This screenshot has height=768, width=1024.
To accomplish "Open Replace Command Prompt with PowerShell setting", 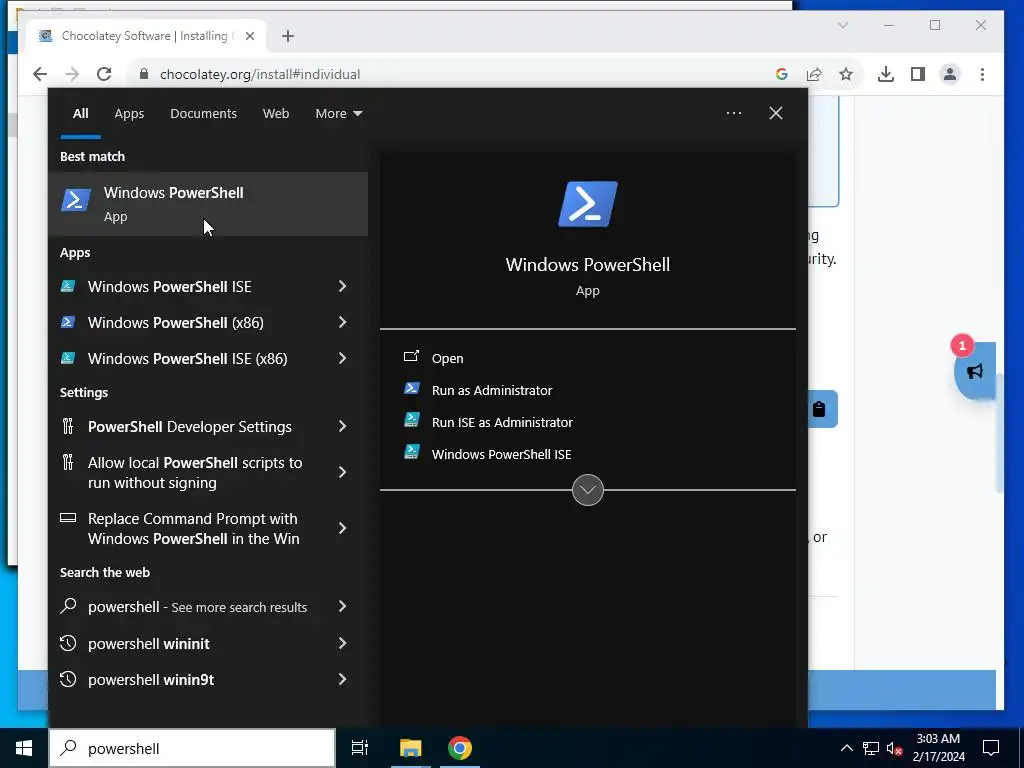I will pos(193,528).
